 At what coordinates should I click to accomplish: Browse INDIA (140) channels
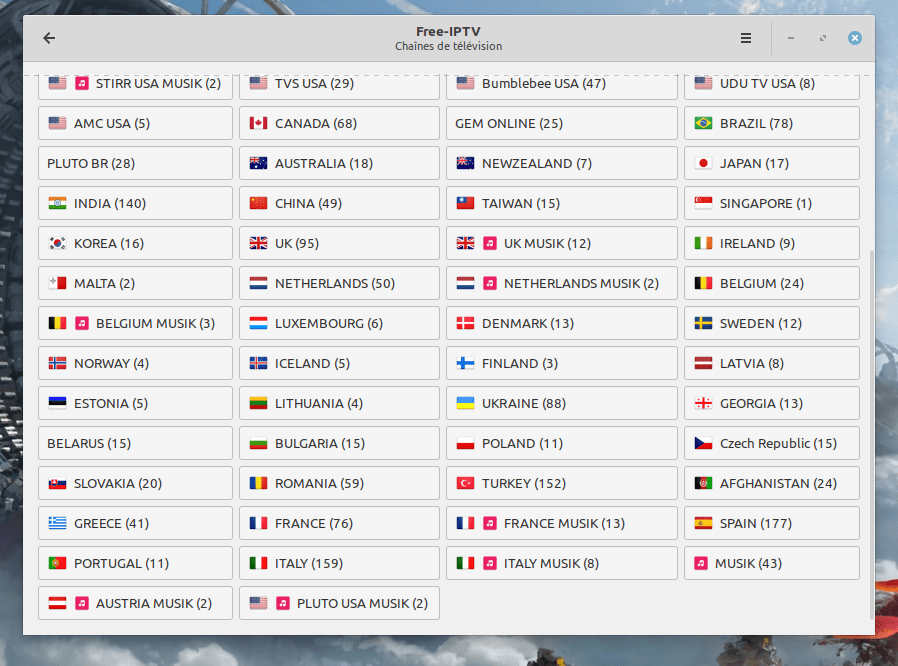135,203
